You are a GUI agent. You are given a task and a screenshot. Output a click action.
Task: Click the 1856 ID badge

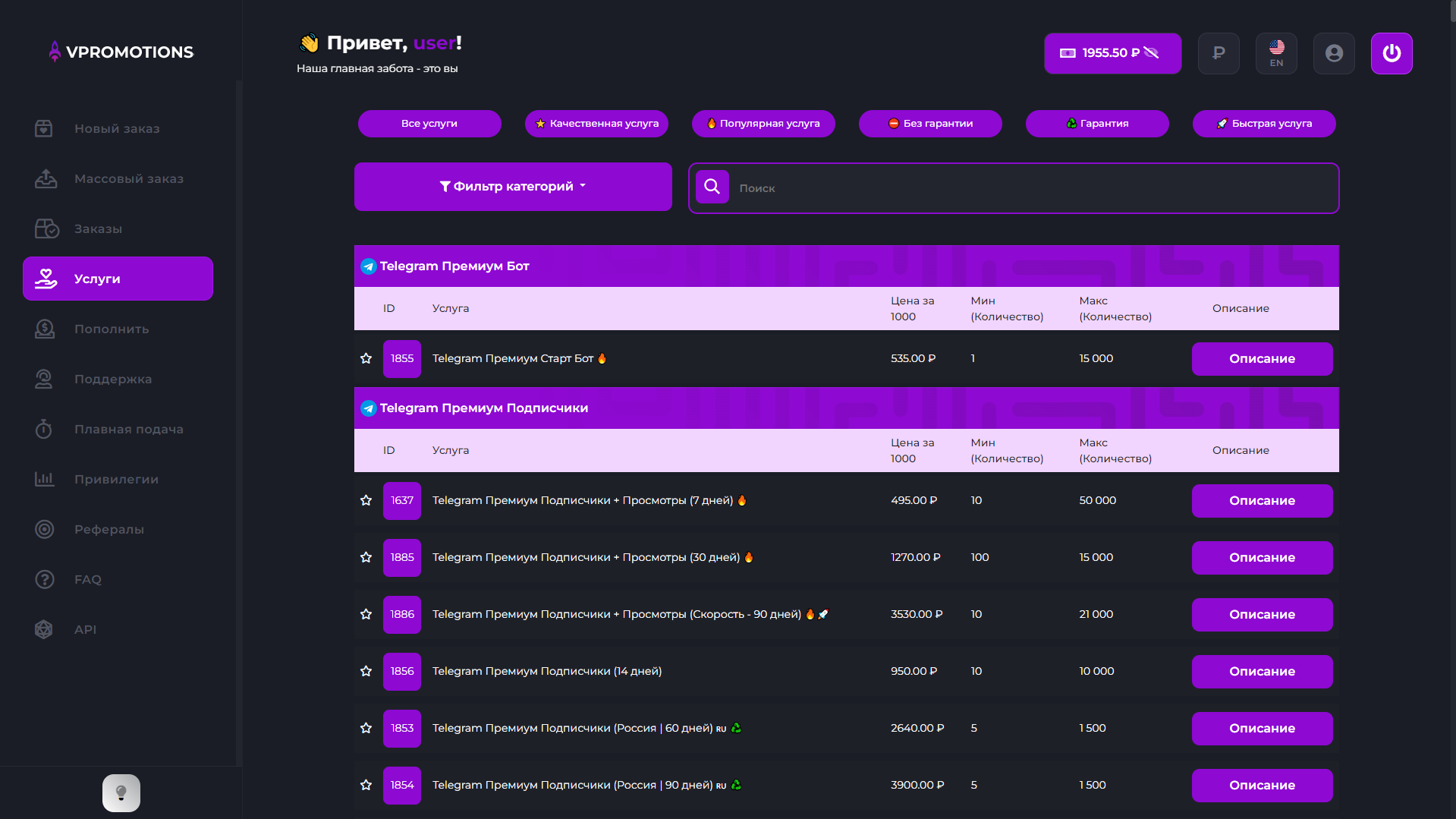pos(402,672)
